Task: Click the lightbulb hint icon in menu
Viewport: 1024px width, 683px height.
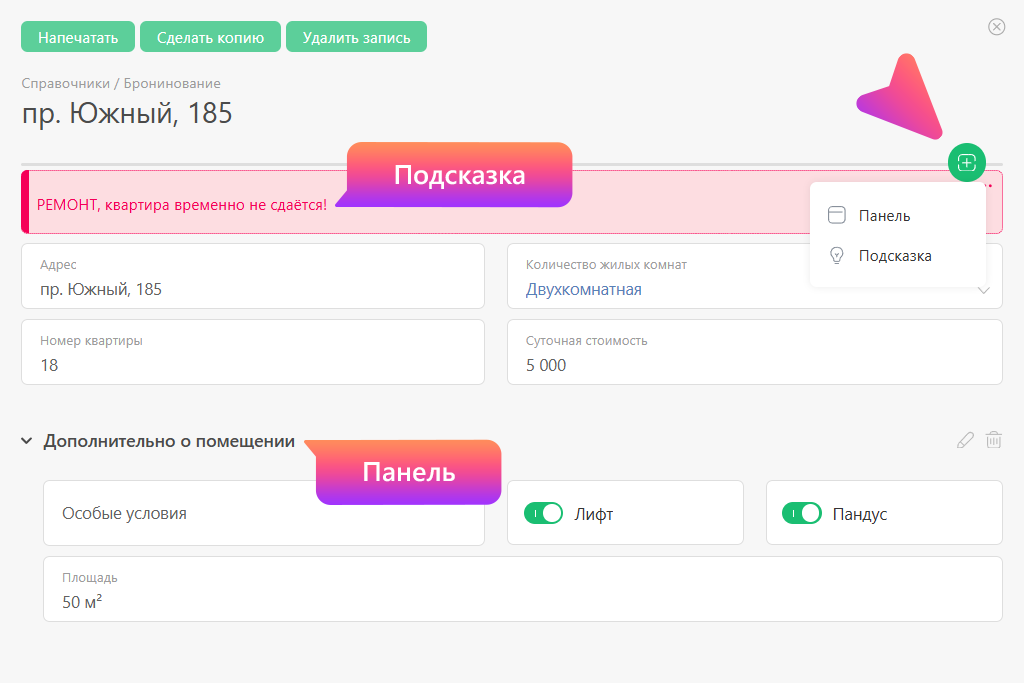Action: [x=837, y=256]
